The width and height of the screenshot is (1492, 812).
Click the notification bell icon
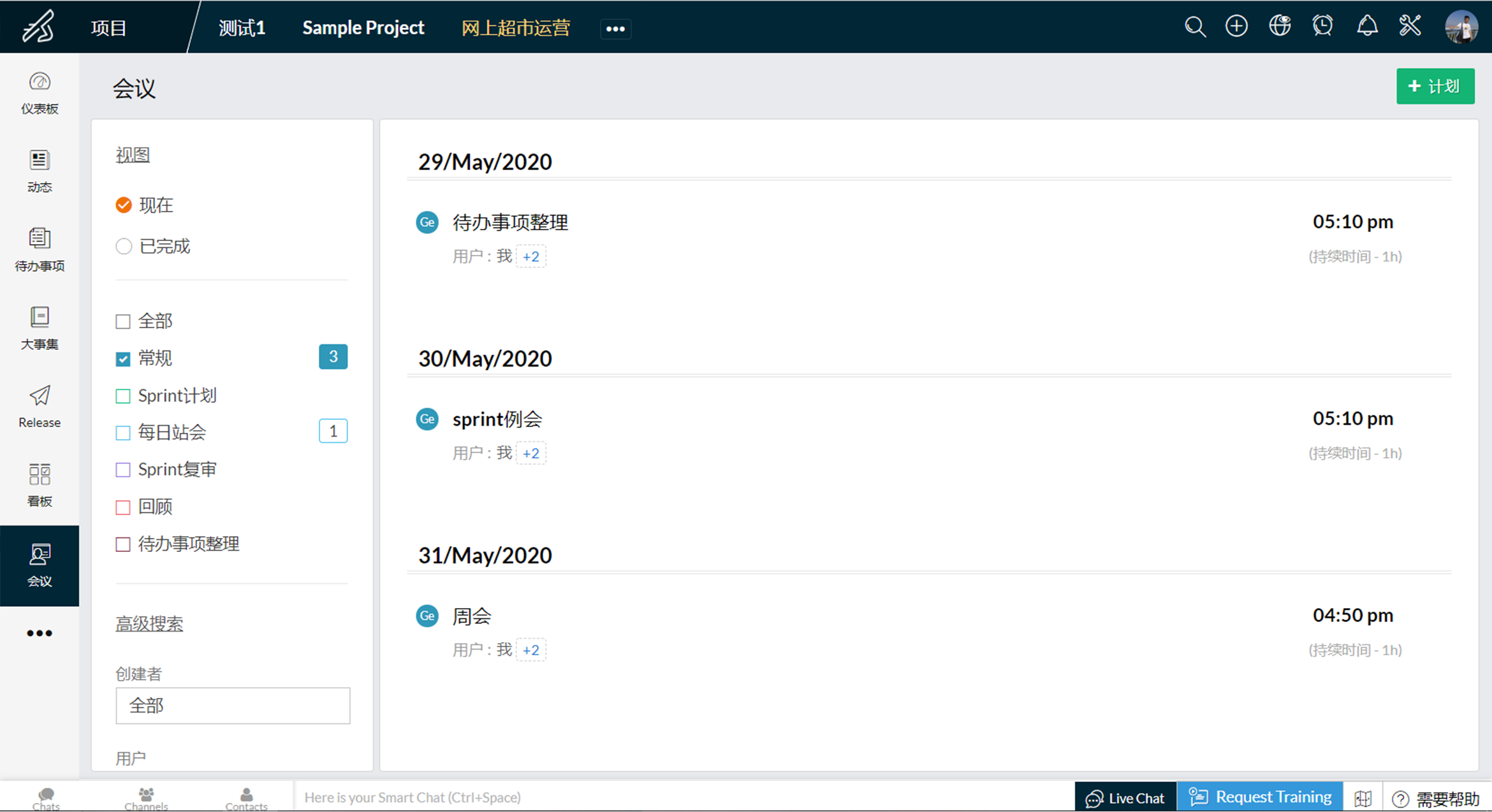1366,27
